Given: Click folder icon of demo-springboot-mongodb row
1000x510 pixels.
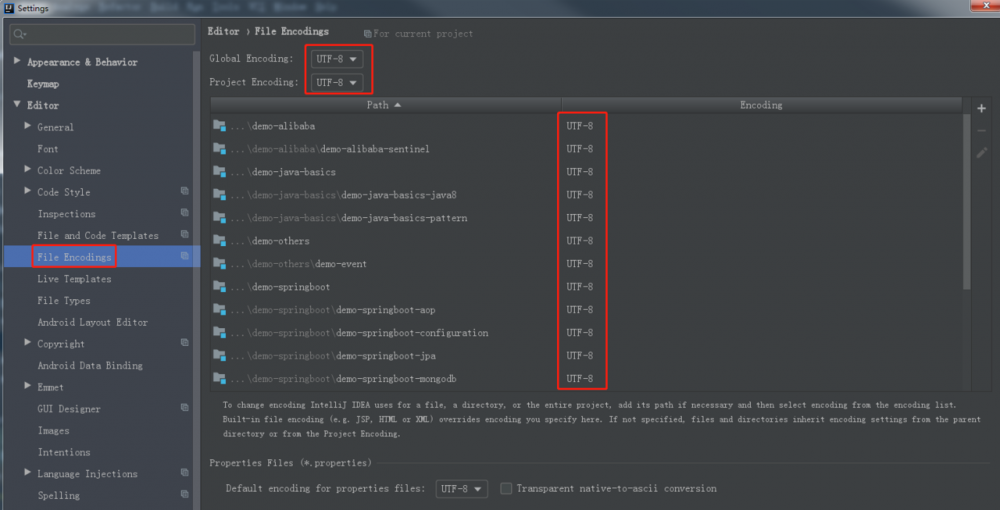Looking at the screenshot, I should (219, 378).
